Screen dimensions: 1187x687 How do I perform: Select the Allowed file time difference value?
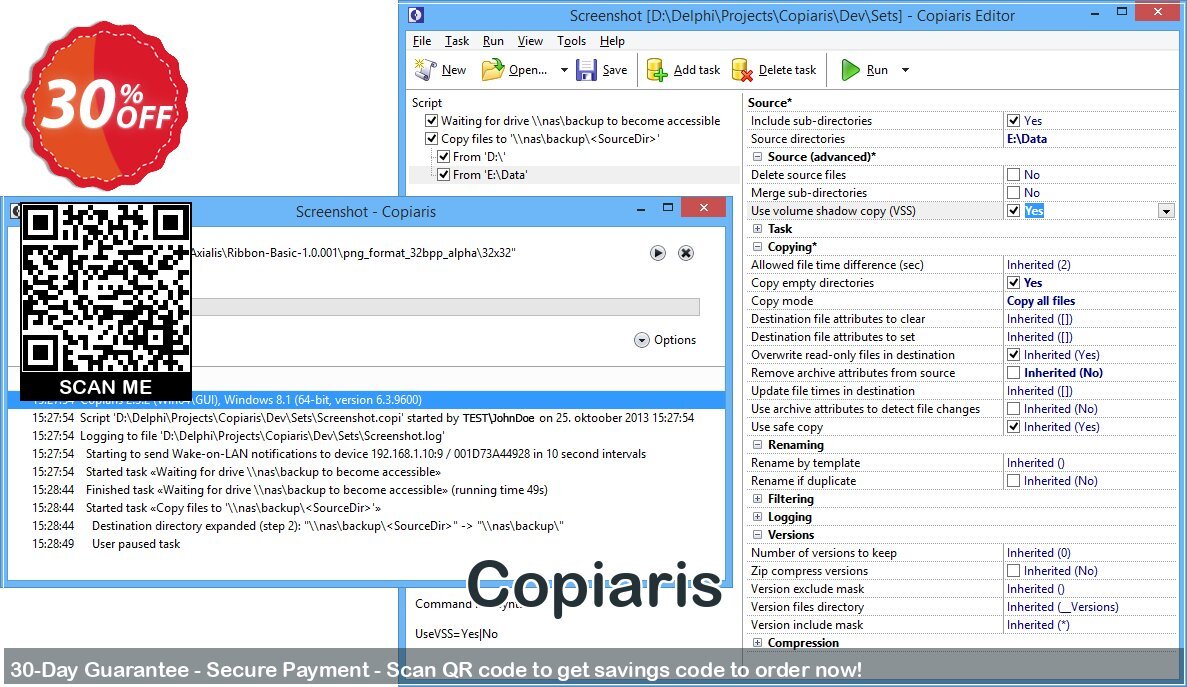pos(1039,265)
